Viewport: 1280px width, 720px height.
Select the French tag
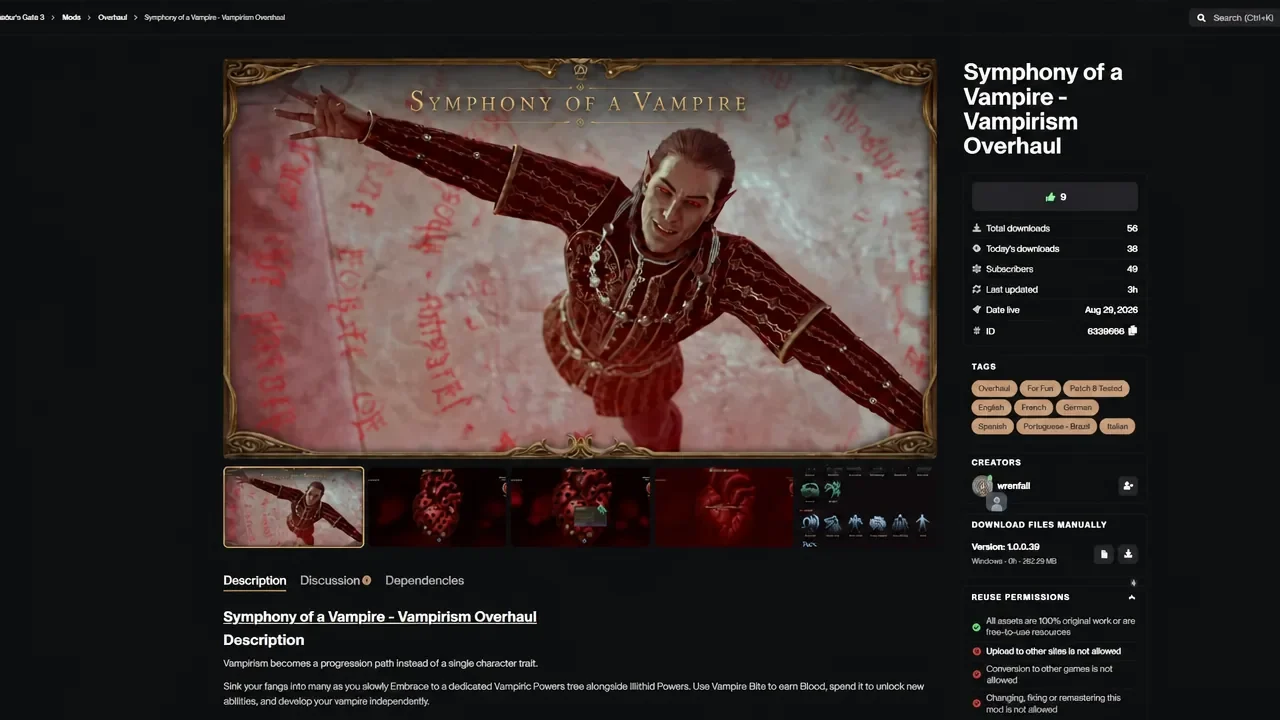tap(1034, 407)
